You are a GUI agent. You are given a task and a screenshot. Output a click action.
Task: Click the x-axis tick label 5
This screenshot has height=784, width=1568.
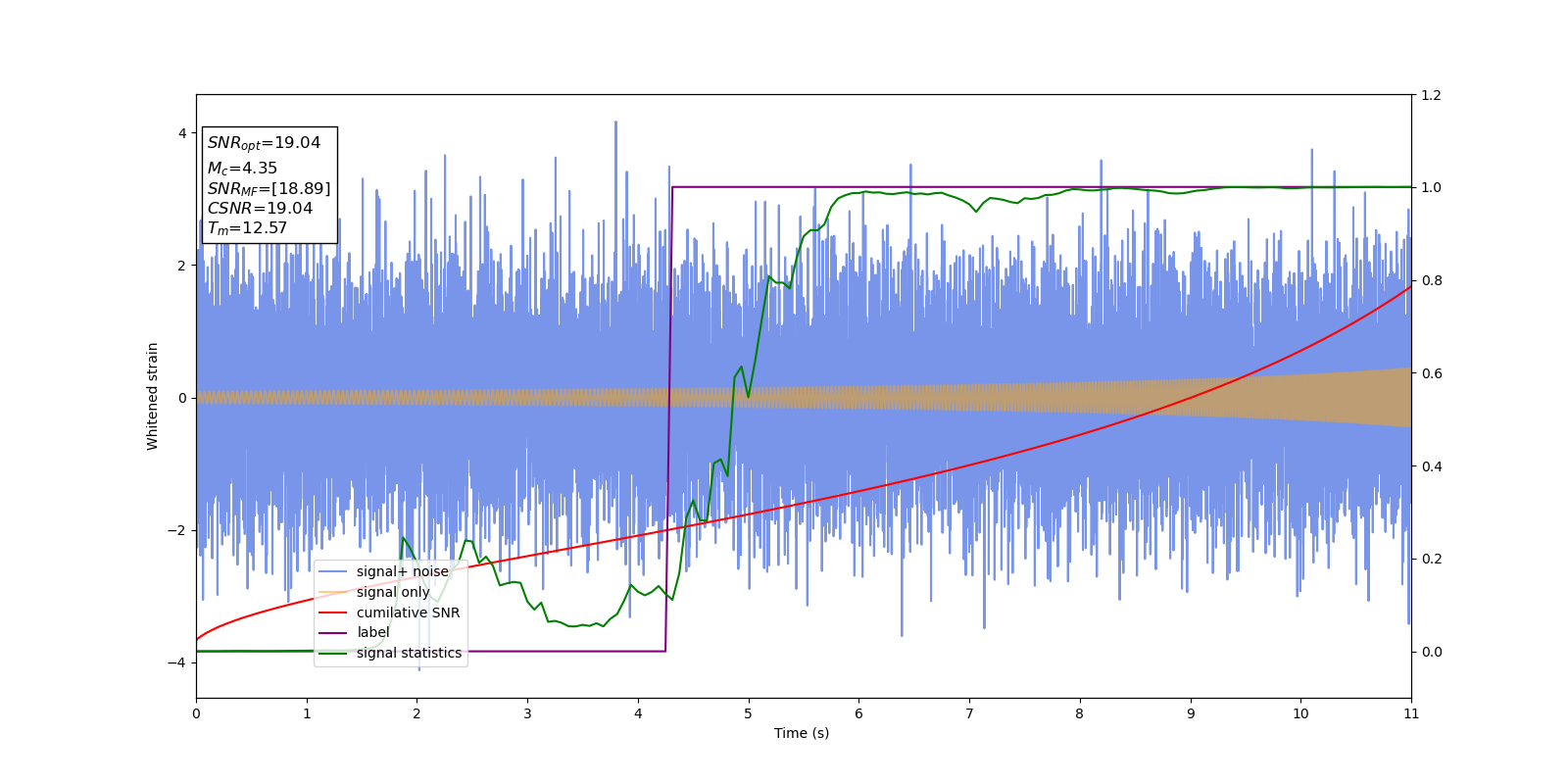pyautogui.click(x=749, y=713)
